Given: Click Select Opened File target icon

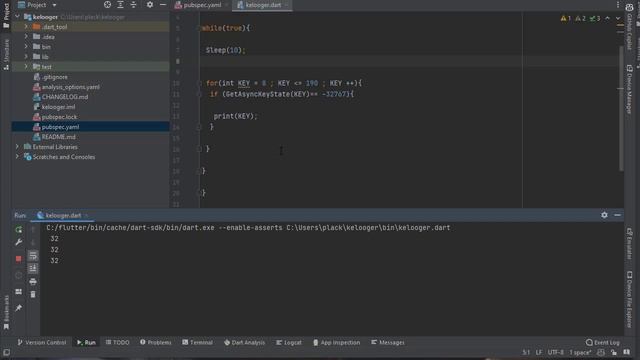Looking at the screenshot, I should point(107,5).
